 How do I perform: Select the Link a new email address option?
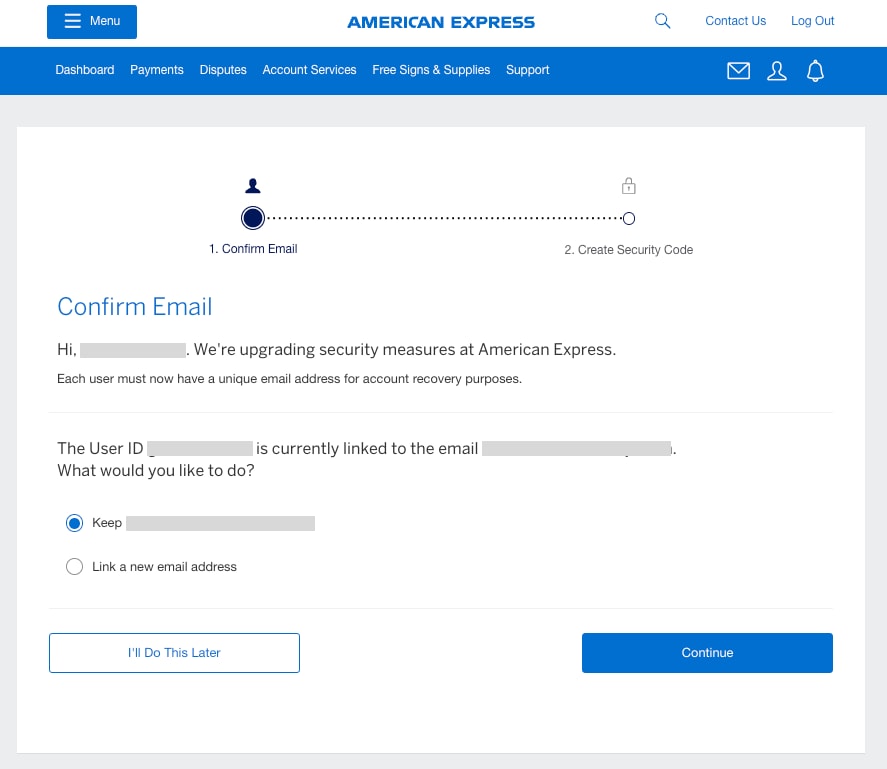click(x=74, y=566)
